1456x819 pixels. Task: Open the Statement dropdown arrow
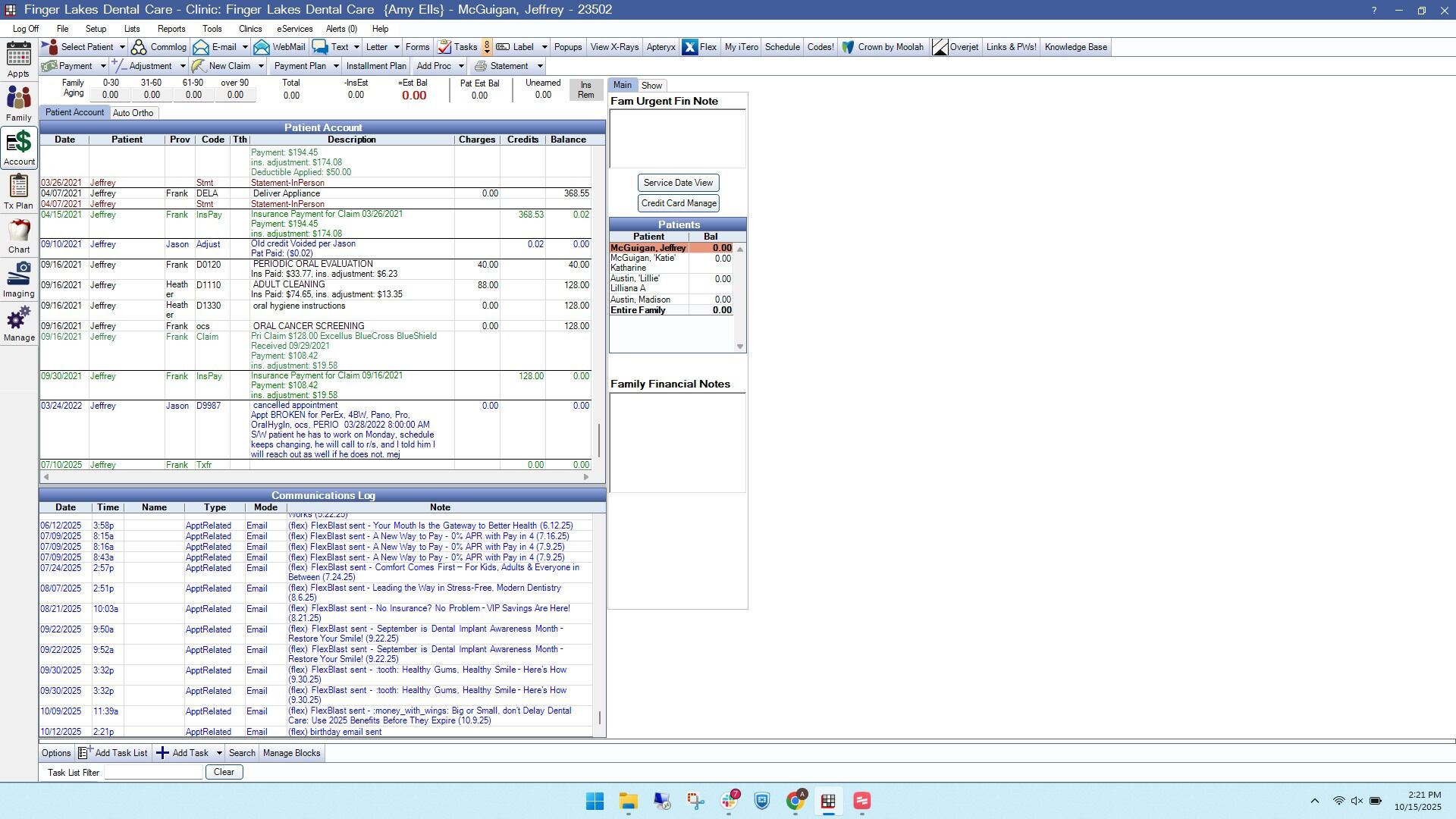[x=539, y=66]
